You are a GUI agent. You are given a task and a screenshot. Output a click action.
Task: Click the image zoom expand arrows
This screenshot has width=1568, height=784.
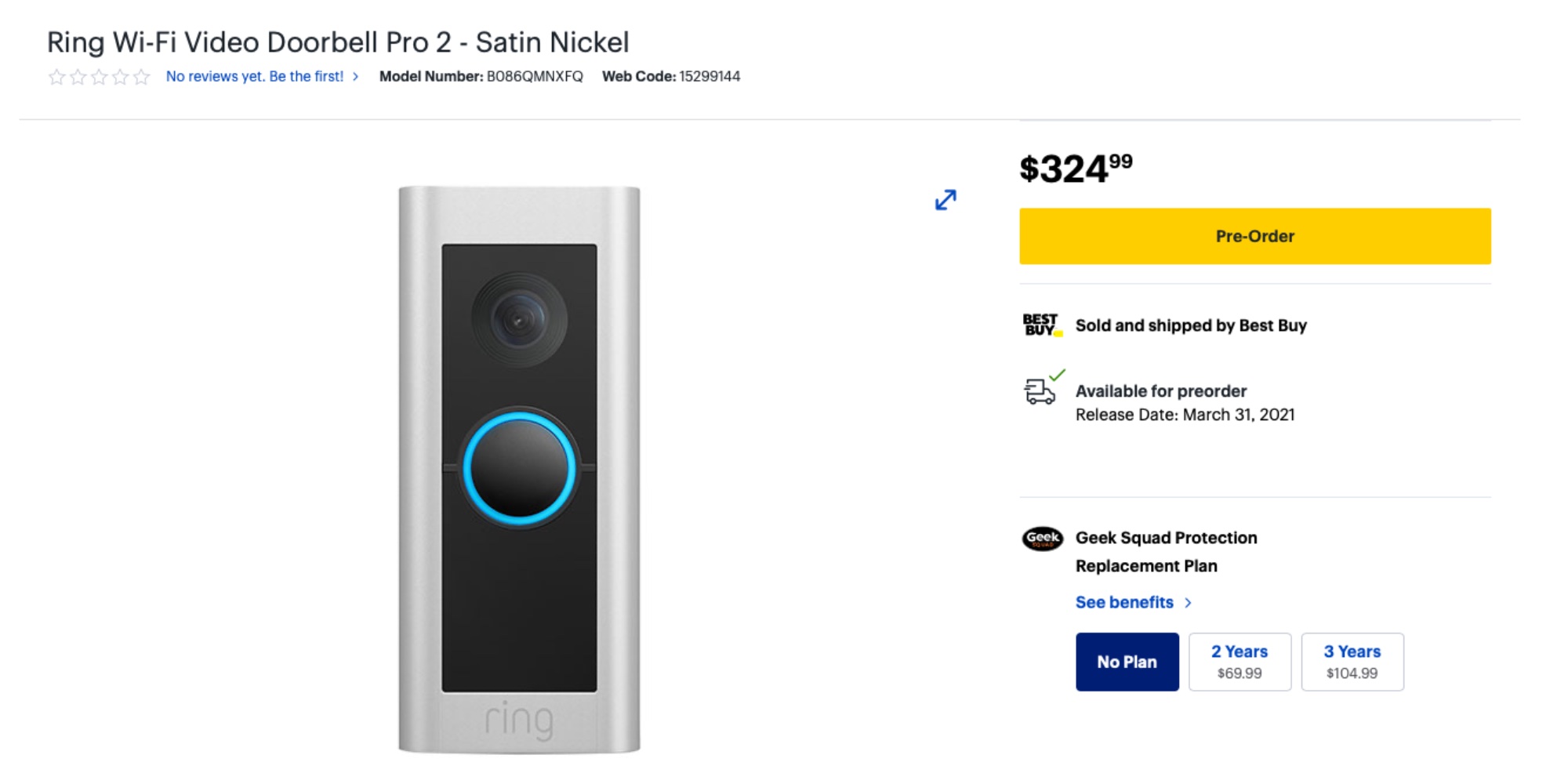pos(944,201)
